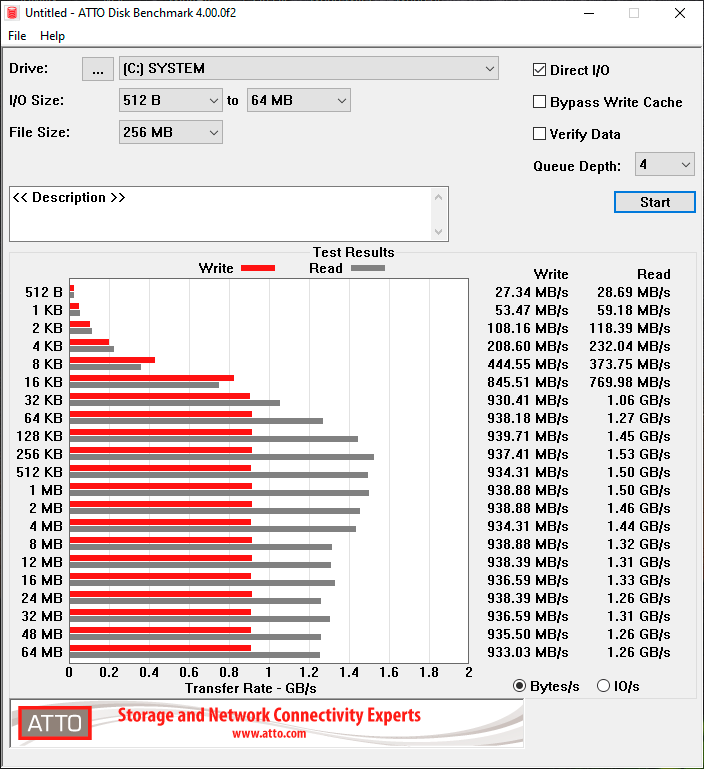This screenshot has height=769, width=704.
Task: Click the 512 B row label
Action: coord(44,292)
